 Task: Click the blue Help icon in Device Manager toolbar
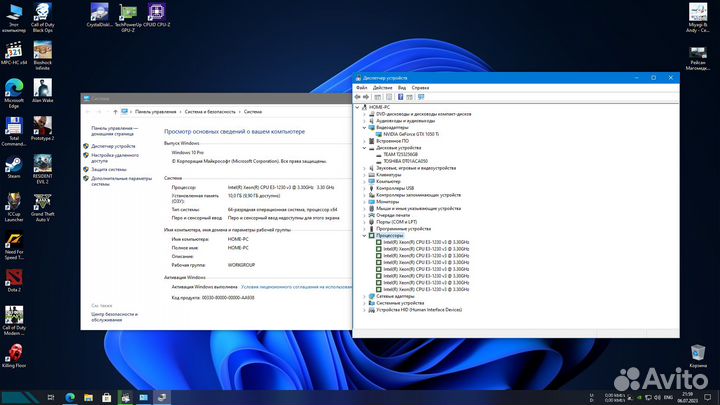(x=400, y=97)
